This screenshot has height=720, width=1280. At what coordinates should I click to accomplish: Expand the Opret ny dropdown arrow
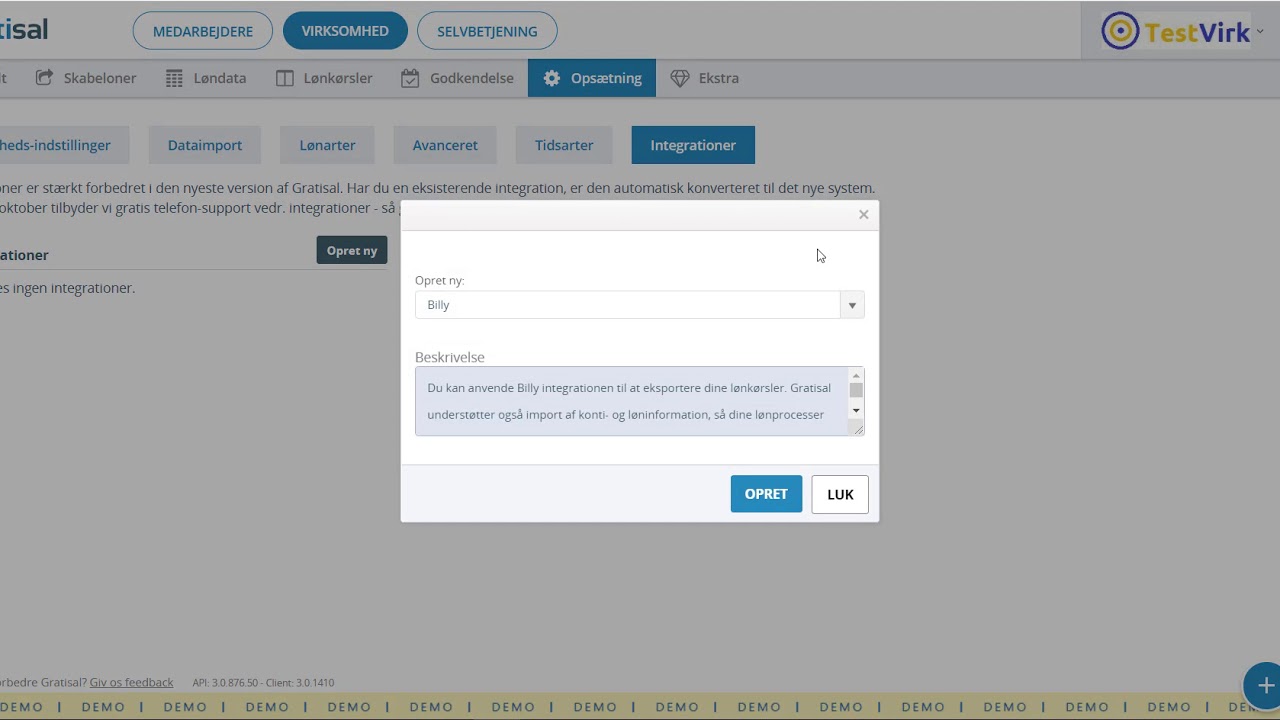tap(852, 305)
